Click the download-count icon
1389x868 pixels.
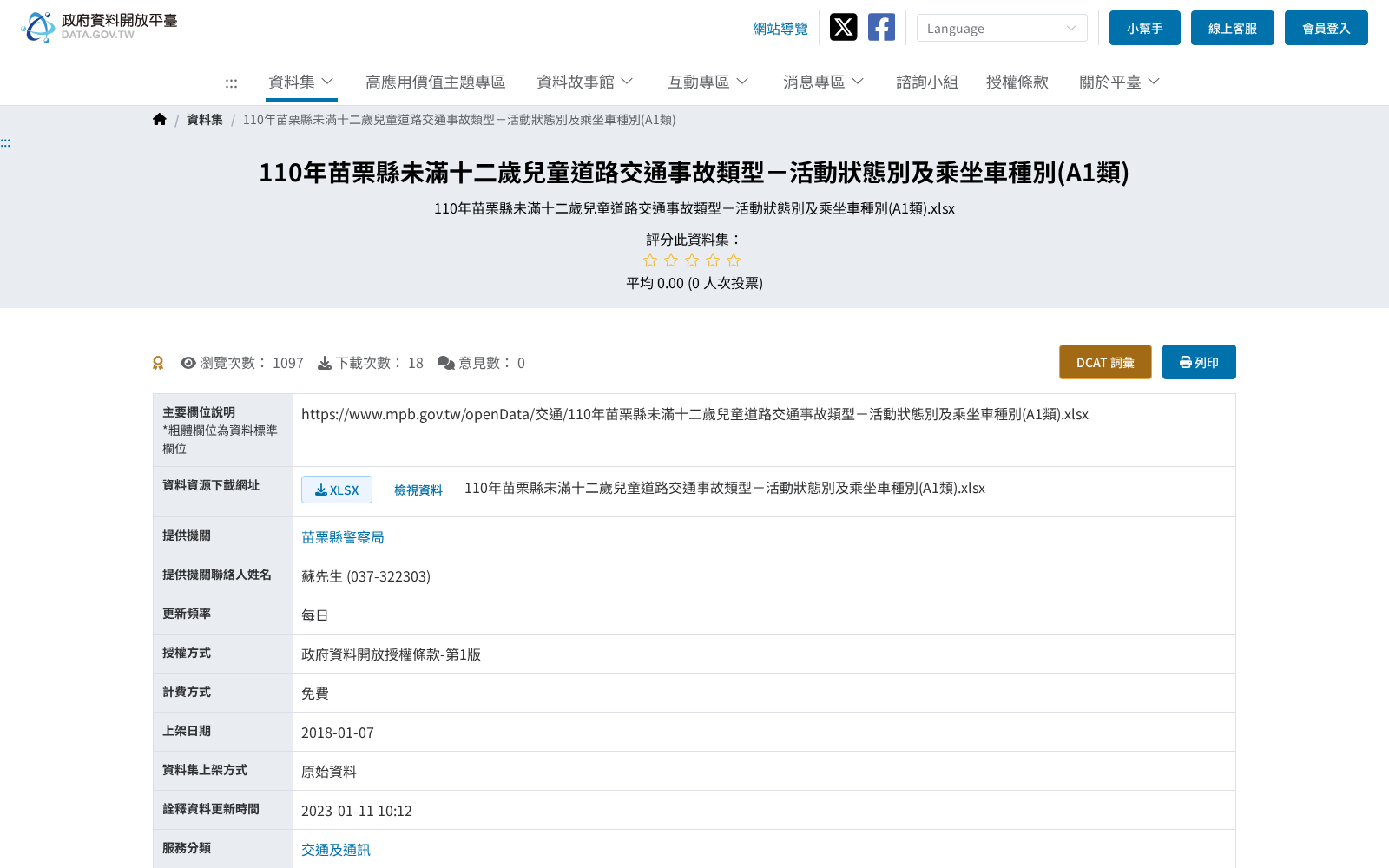[x=325, y=363]
